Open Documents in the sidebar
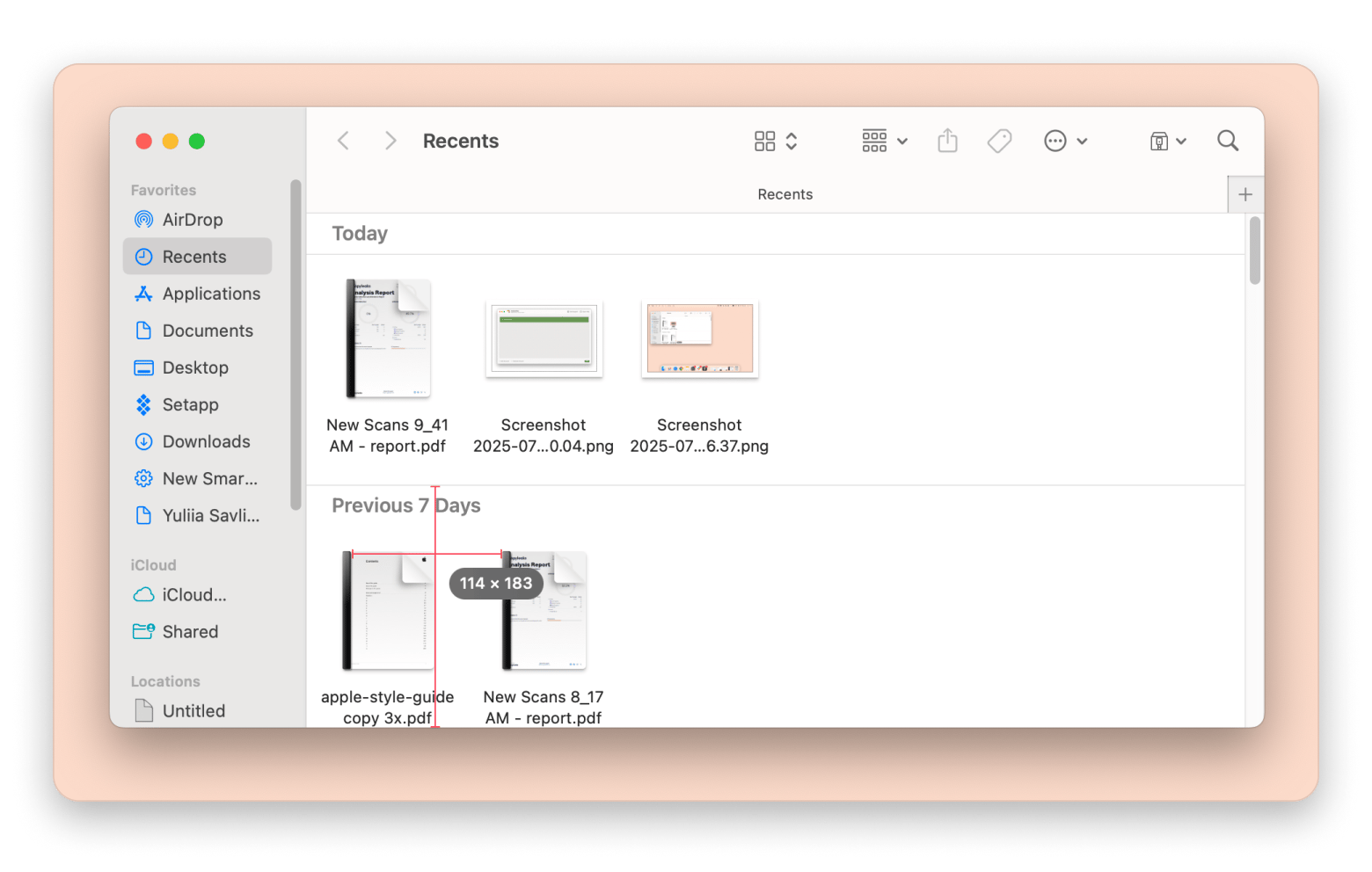 208,331
